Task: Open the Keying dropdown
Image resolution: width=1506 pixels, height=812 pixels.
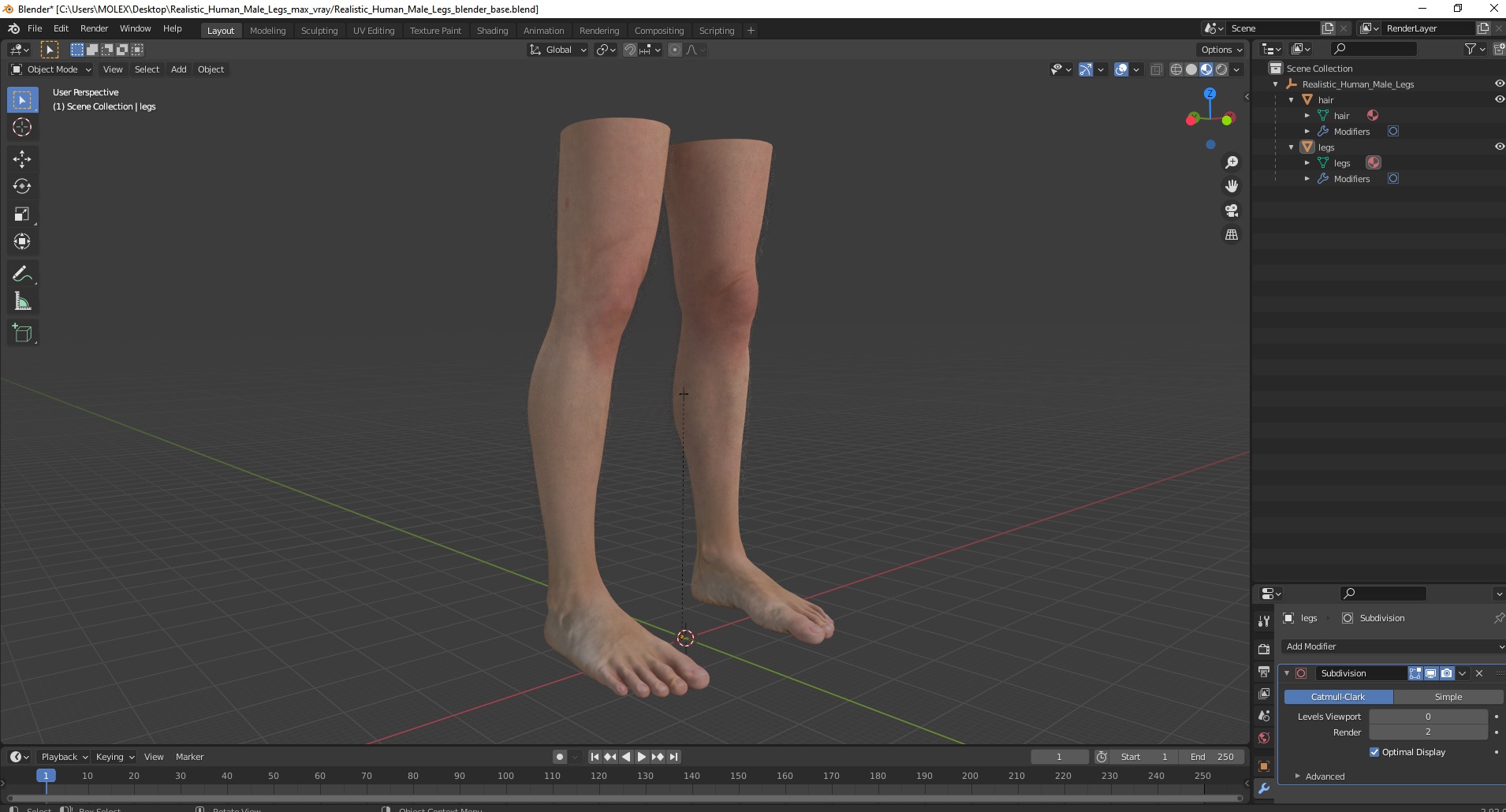Action: 114,757
